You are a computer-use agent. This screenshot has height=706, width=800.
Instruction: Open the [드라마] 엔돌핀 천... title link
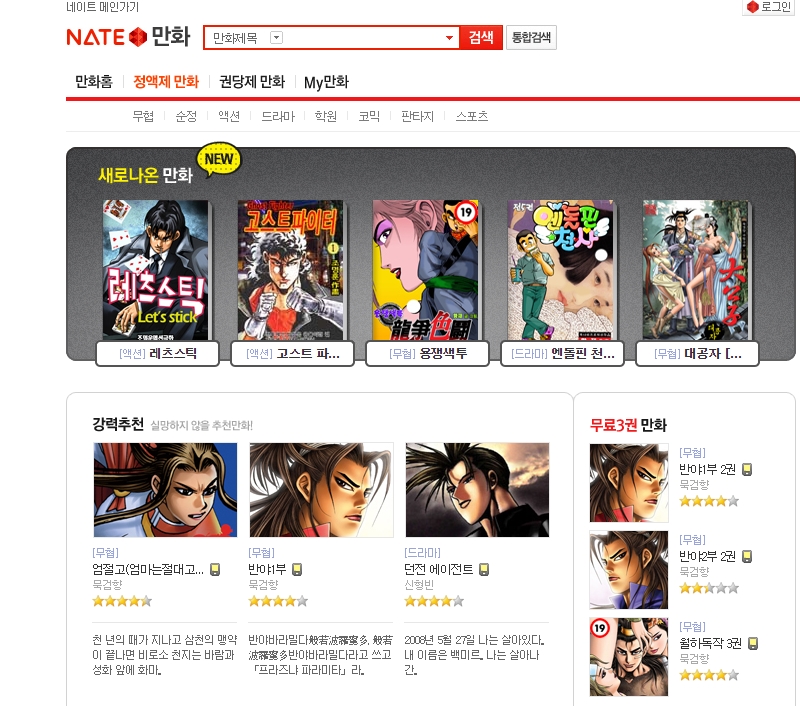pyautogui.click(x=563, y=354)
